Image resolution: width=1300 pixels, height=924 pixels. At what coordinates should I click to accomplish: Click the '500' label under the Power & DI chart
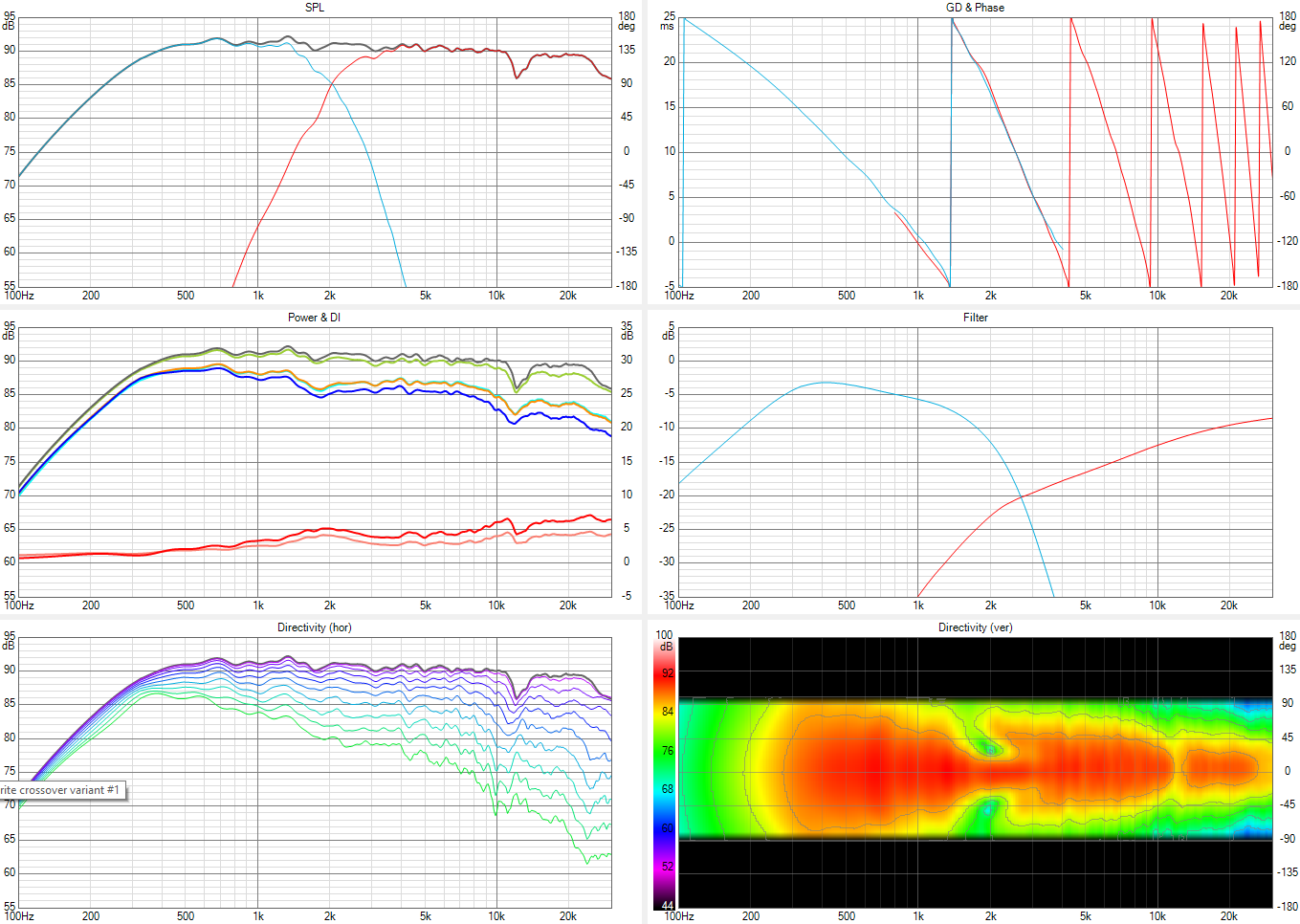[186, 605]
